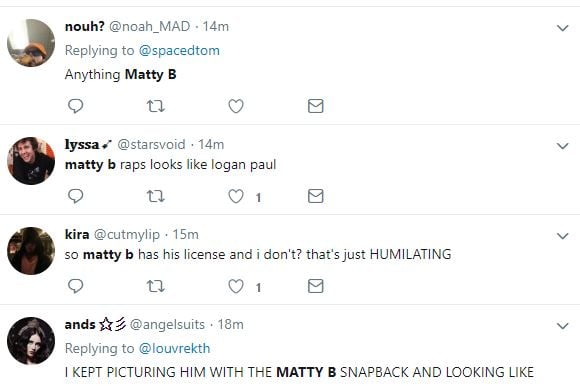Like lyssa's tweet about logan paul
The height and width of the screenshot is (386, 580).
pos(236,196)
